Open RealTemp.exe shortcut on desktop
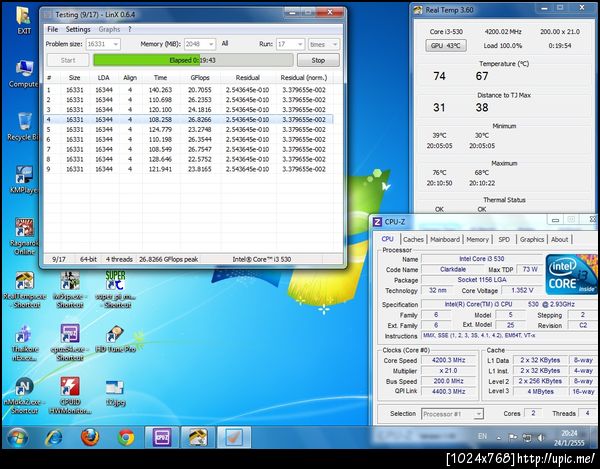Image resolution: width=600 pixels, height=469 pixels. pos(24,290)
